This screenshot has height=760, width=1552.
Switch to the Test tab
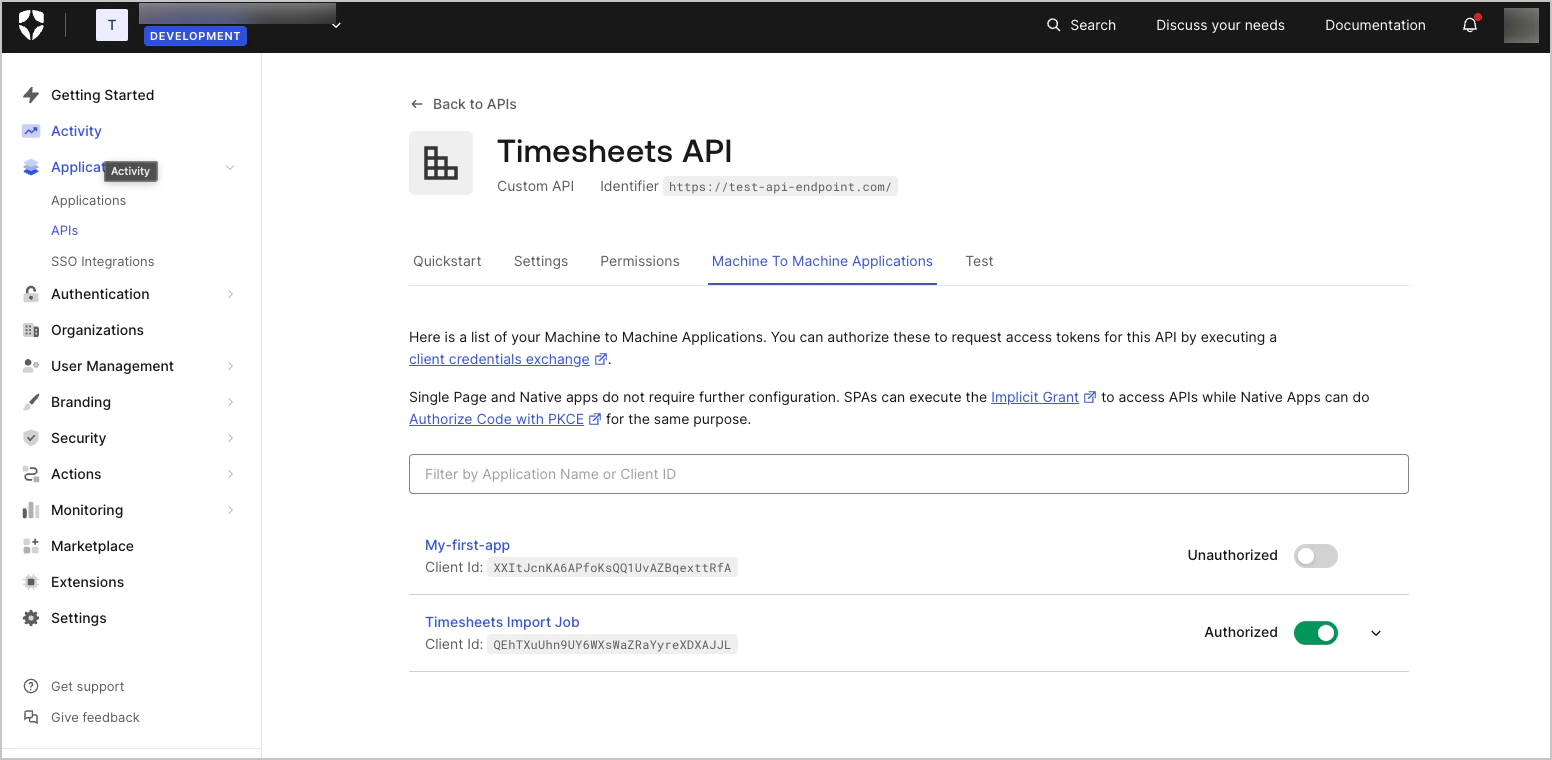979,261
